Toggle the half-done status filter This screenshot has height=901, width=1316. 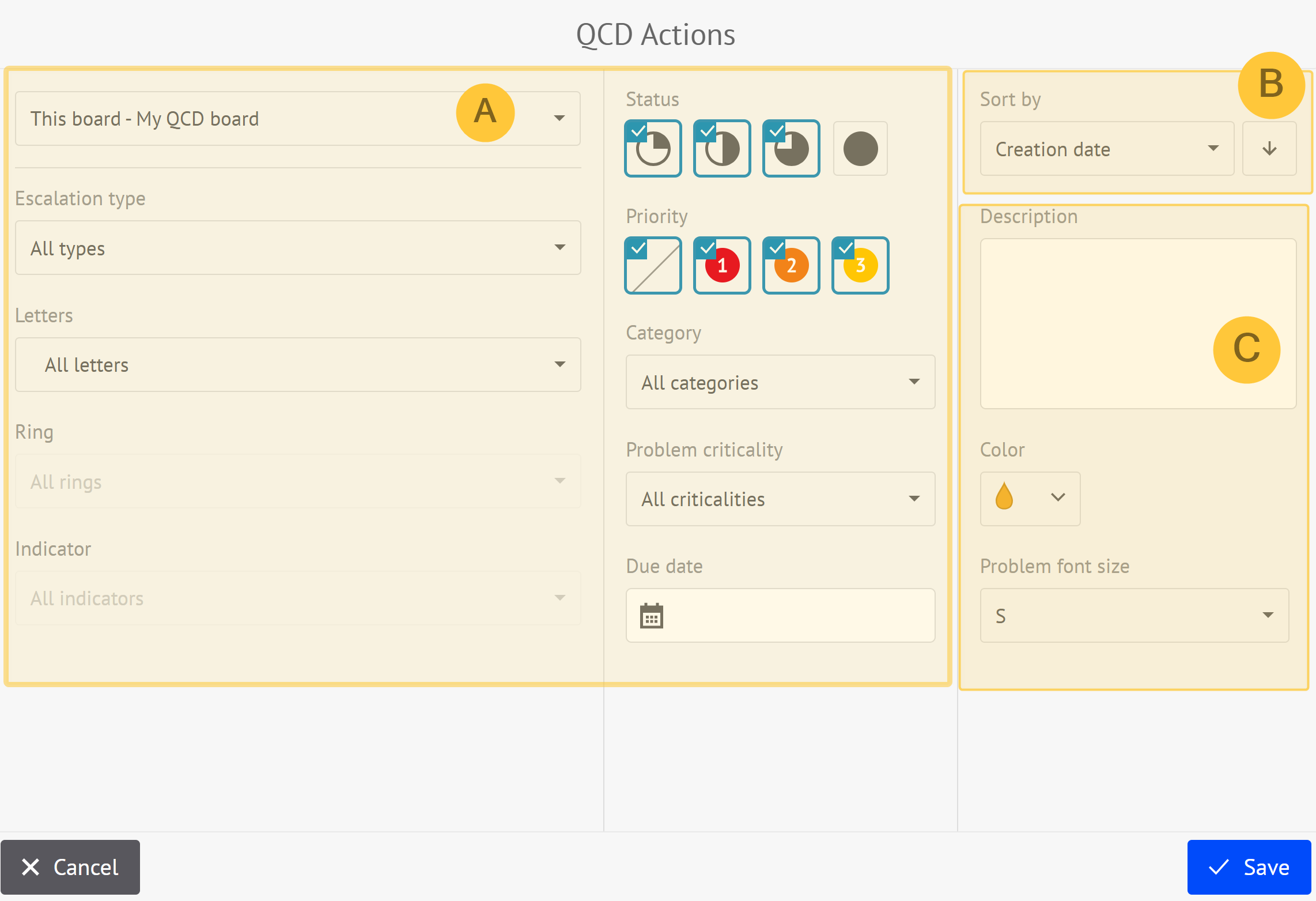(x=722, y=149)
